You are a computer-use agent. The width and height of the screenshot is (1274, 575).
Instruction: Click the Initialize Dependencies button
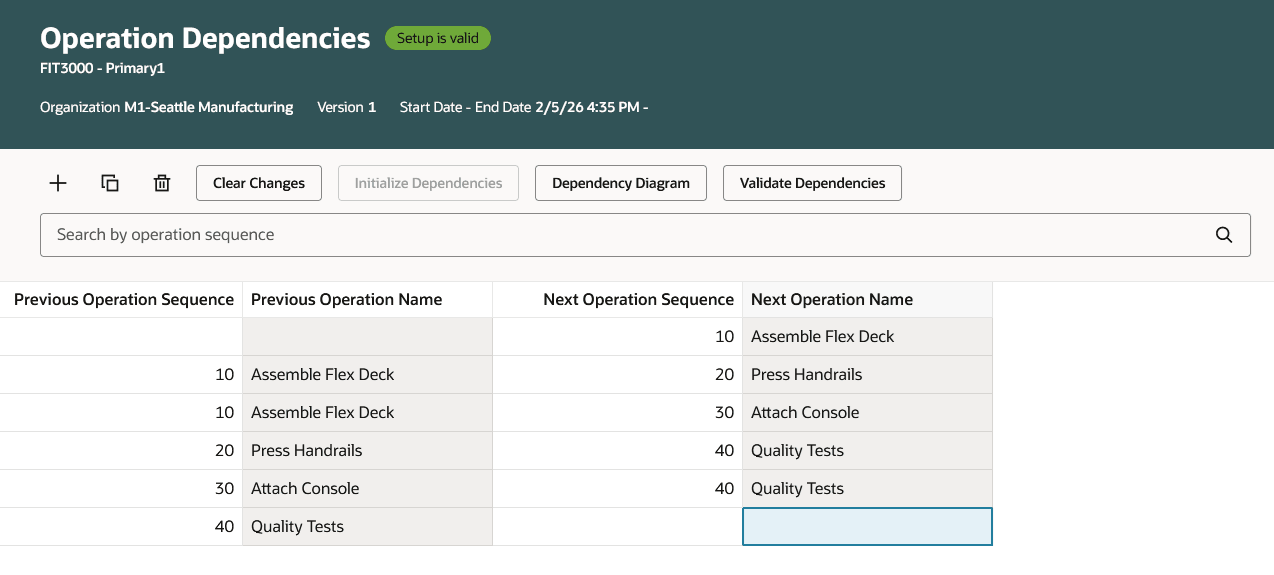428,183
